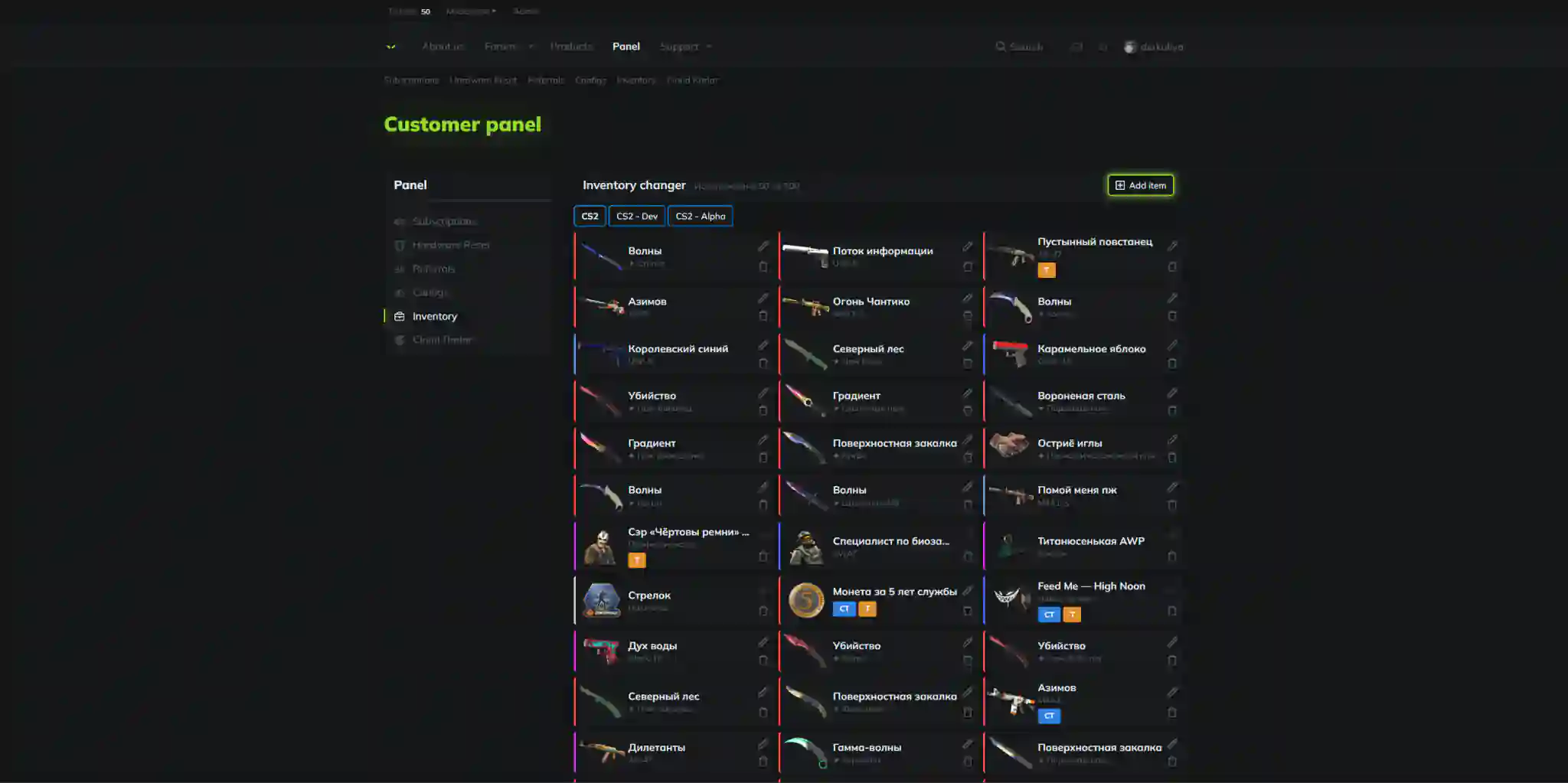Switch to the CS2 - Dev tab

point(637,217)
